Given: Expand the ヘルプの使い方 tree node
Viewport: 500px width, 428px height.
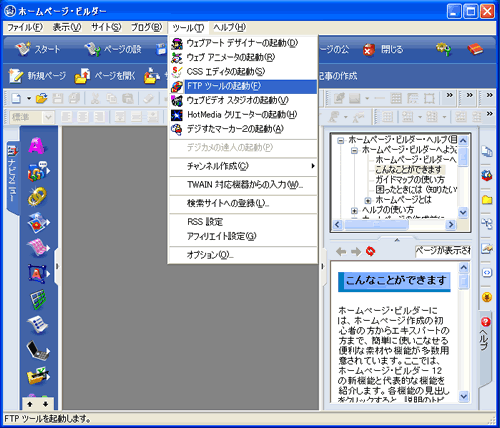Looking at the screenshot, I should (354, 211).
